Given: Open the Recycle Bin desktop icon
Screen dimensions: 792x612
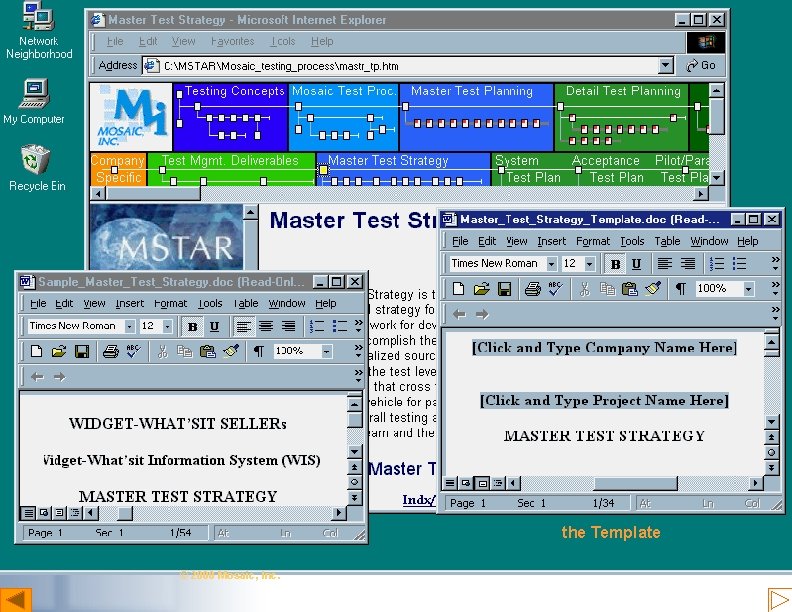Looking at the screenshot, I should coord(36,168).
